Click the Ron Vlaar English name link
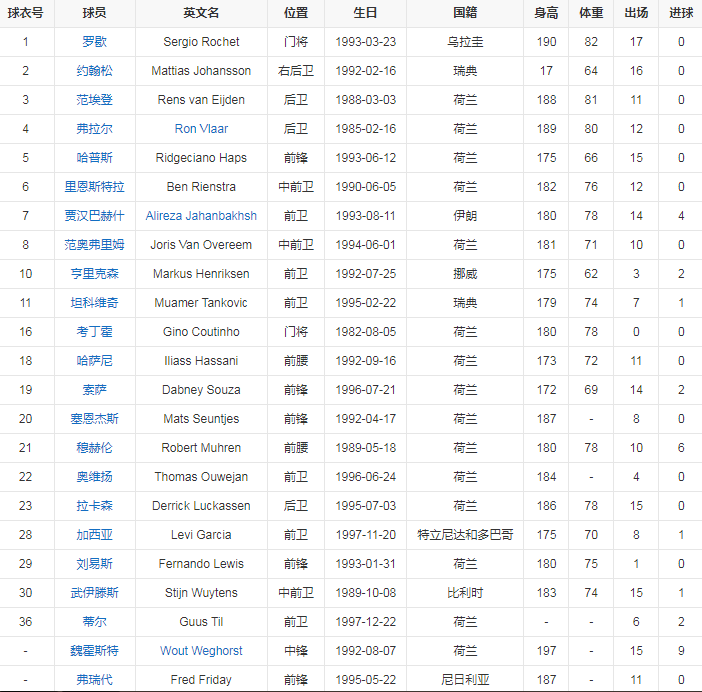Image resolution: width=702 pixels, height=692 pixels. point(200,129)
